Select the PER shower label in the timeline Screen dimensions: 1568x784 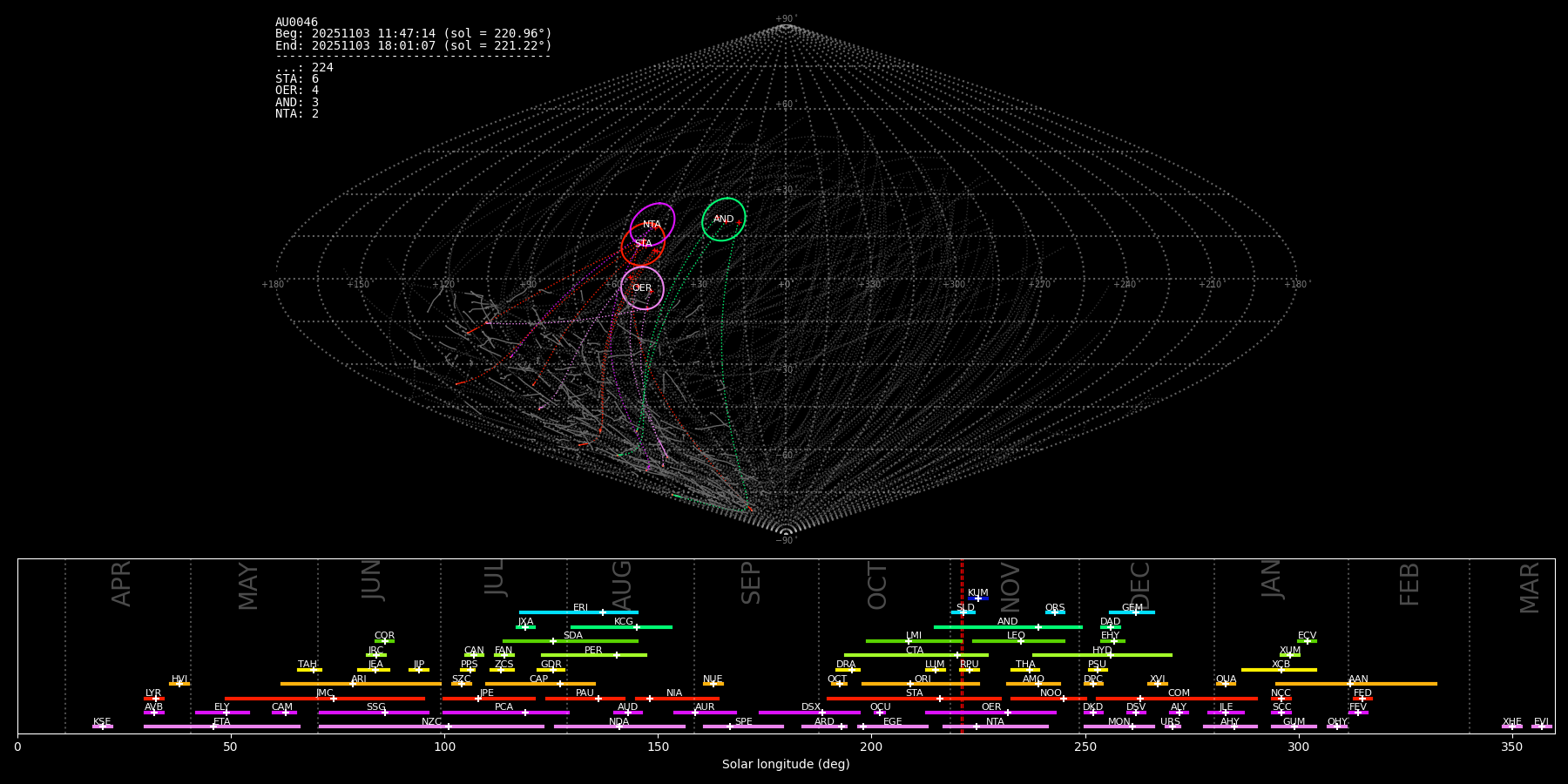pos(593,651)
